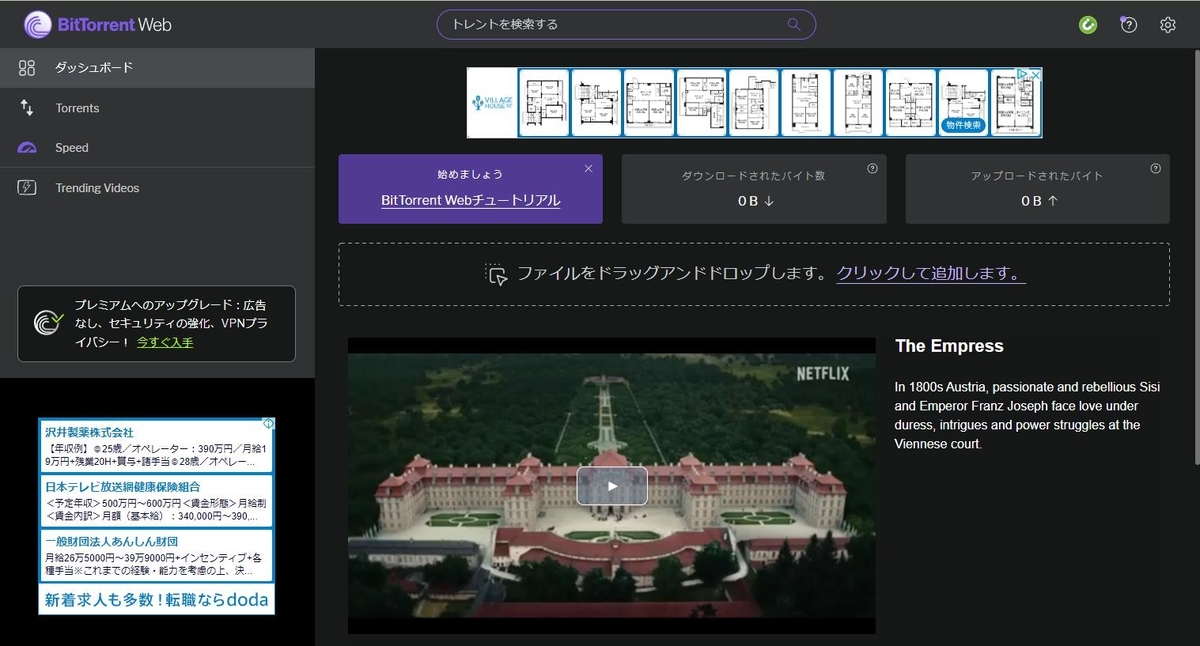Click the アップロードされたバイト stat card
This screenshot has height=646, width=1200.
click(1037, 189)
